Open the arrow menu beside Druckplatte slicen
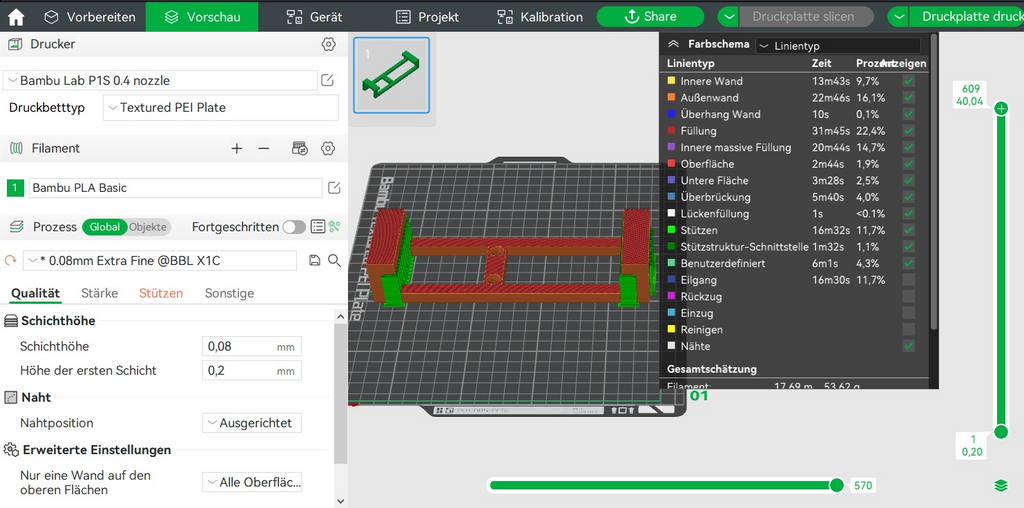This screenshot has height=508, width=1024. (x=729, y=16)
